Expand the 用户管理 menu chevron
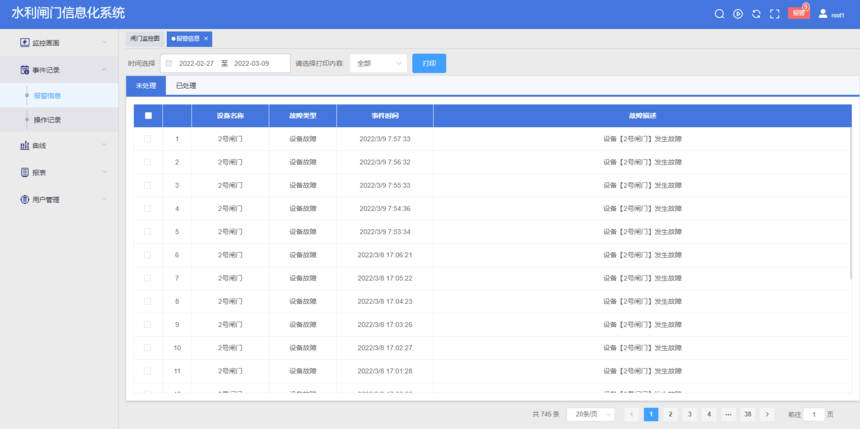Screen dimensions: 860x429 pyautogui.click(x=104, y=200)
